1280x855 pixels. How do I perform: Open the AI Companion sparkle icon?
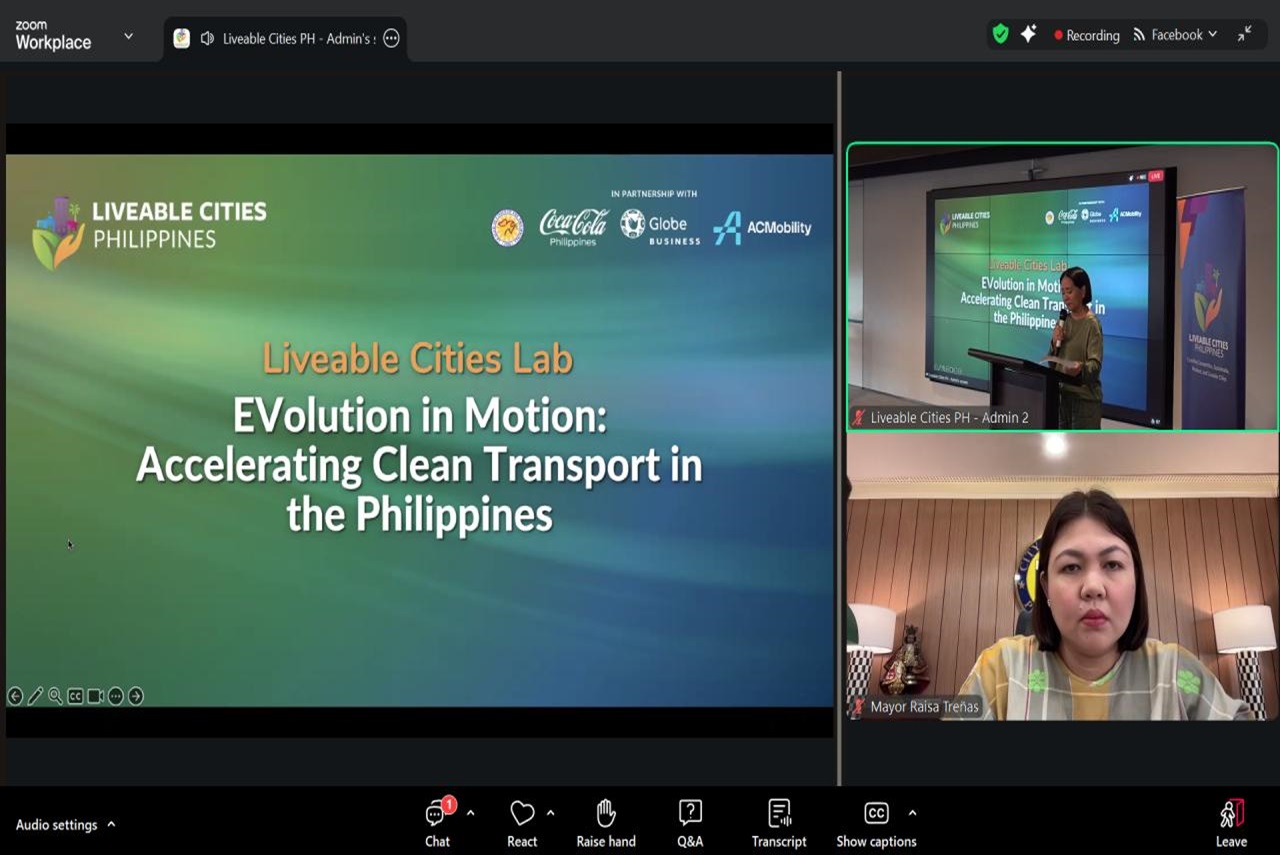pyautogui.click(x=1028, y=34)
